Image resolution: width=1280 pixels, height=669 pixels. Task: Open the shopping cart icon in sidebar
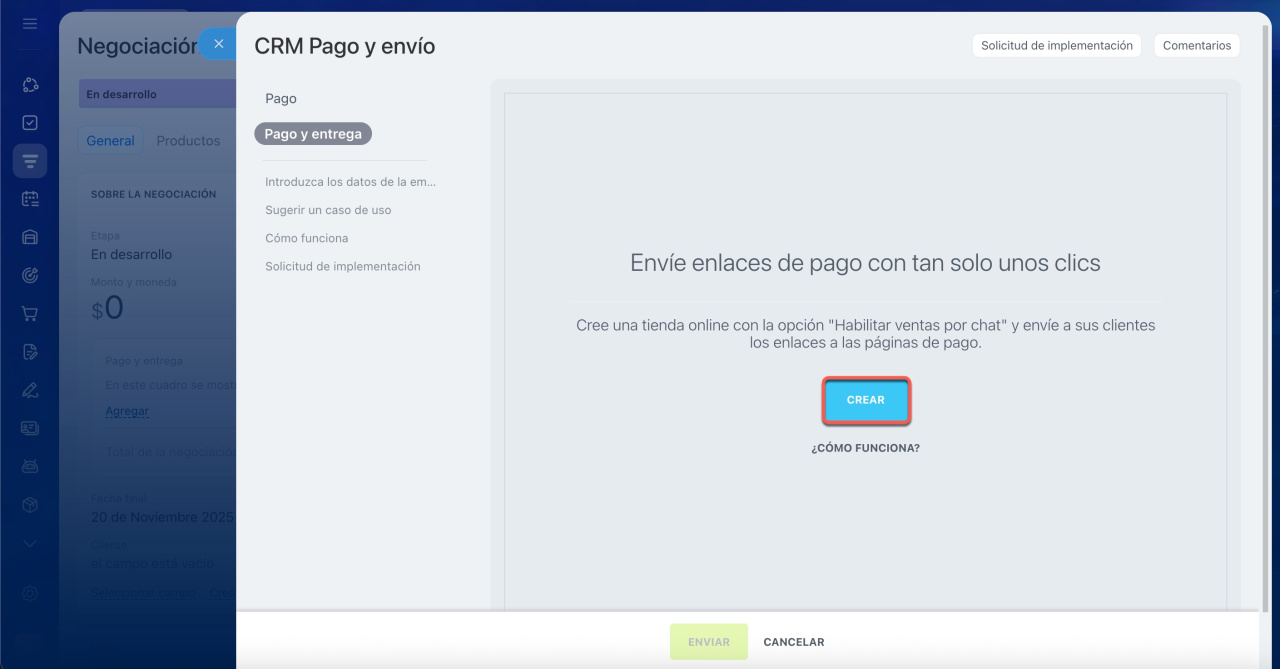click(30, 313)
